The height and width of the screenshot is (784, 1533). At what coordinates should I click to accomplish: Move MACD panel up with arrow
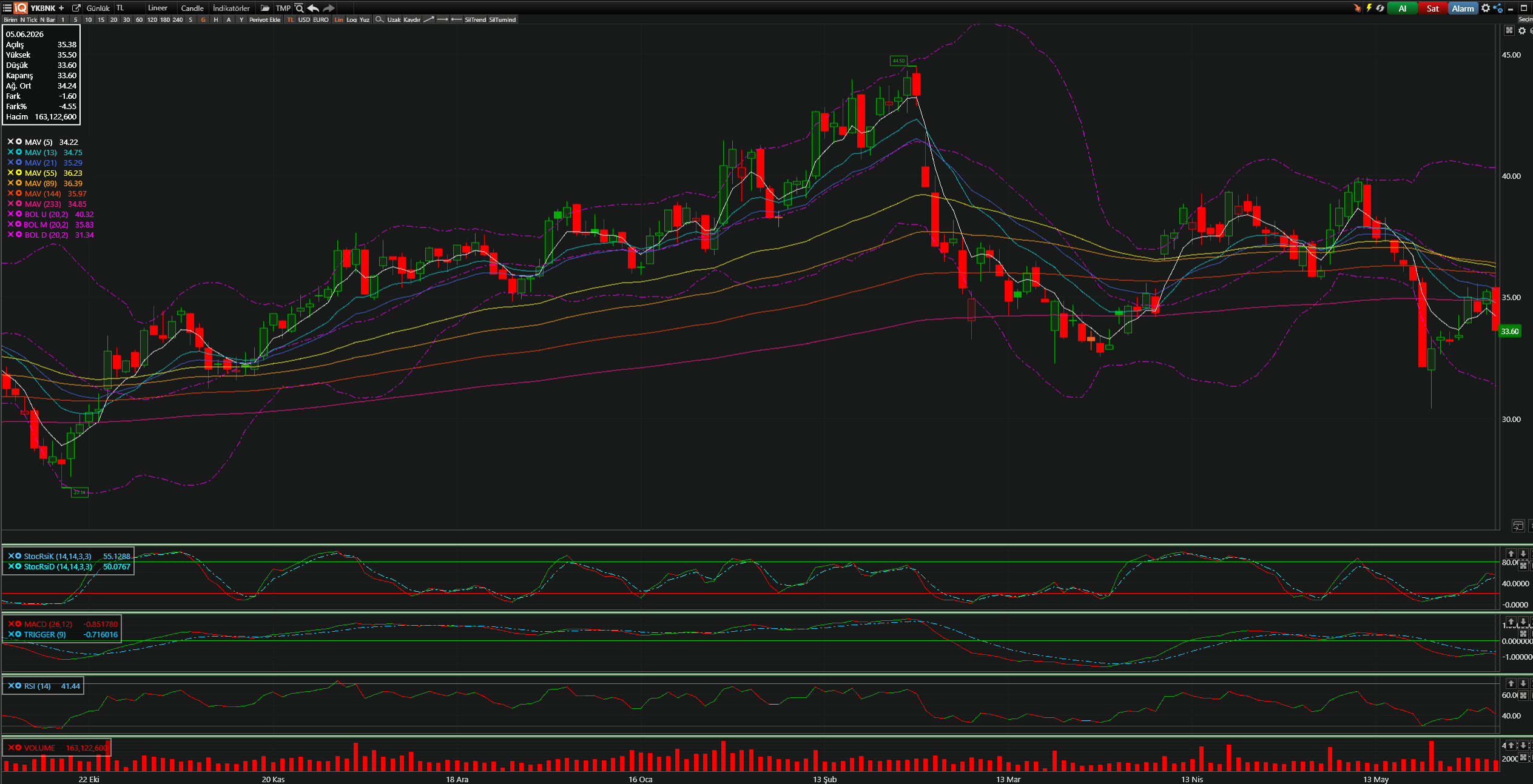coord(1511,622)
